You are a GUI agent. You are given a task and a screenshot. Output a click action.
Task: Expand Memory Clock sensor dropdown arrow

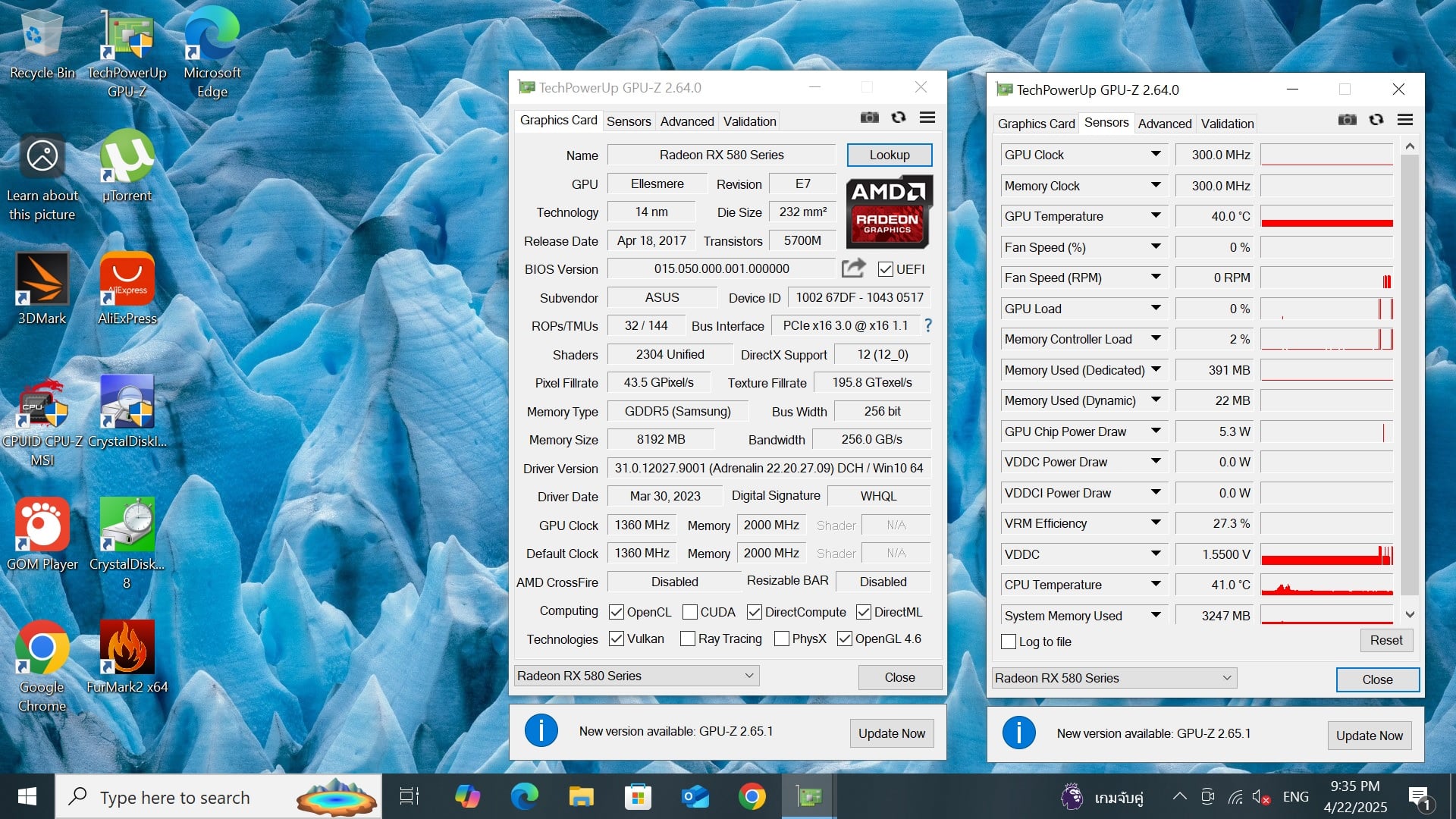pos(1156,185)
